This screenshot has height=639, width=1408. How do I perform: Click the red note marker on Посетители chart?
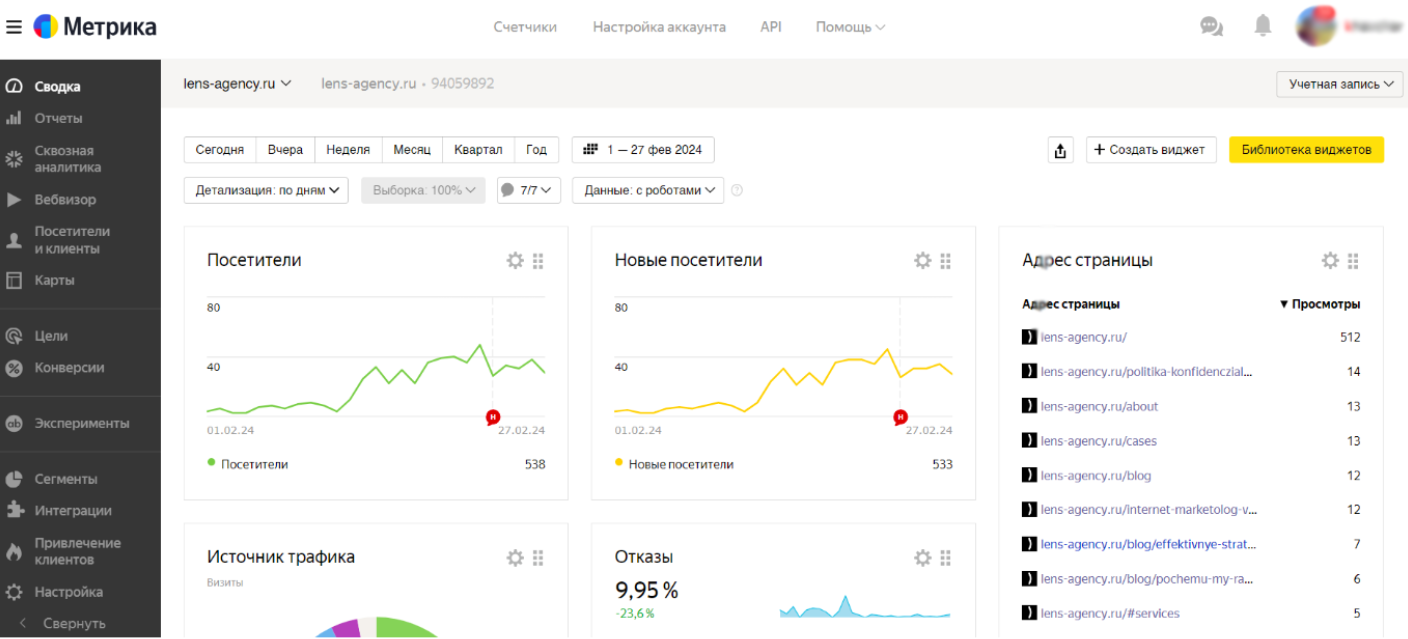click(x=492, y=417)
